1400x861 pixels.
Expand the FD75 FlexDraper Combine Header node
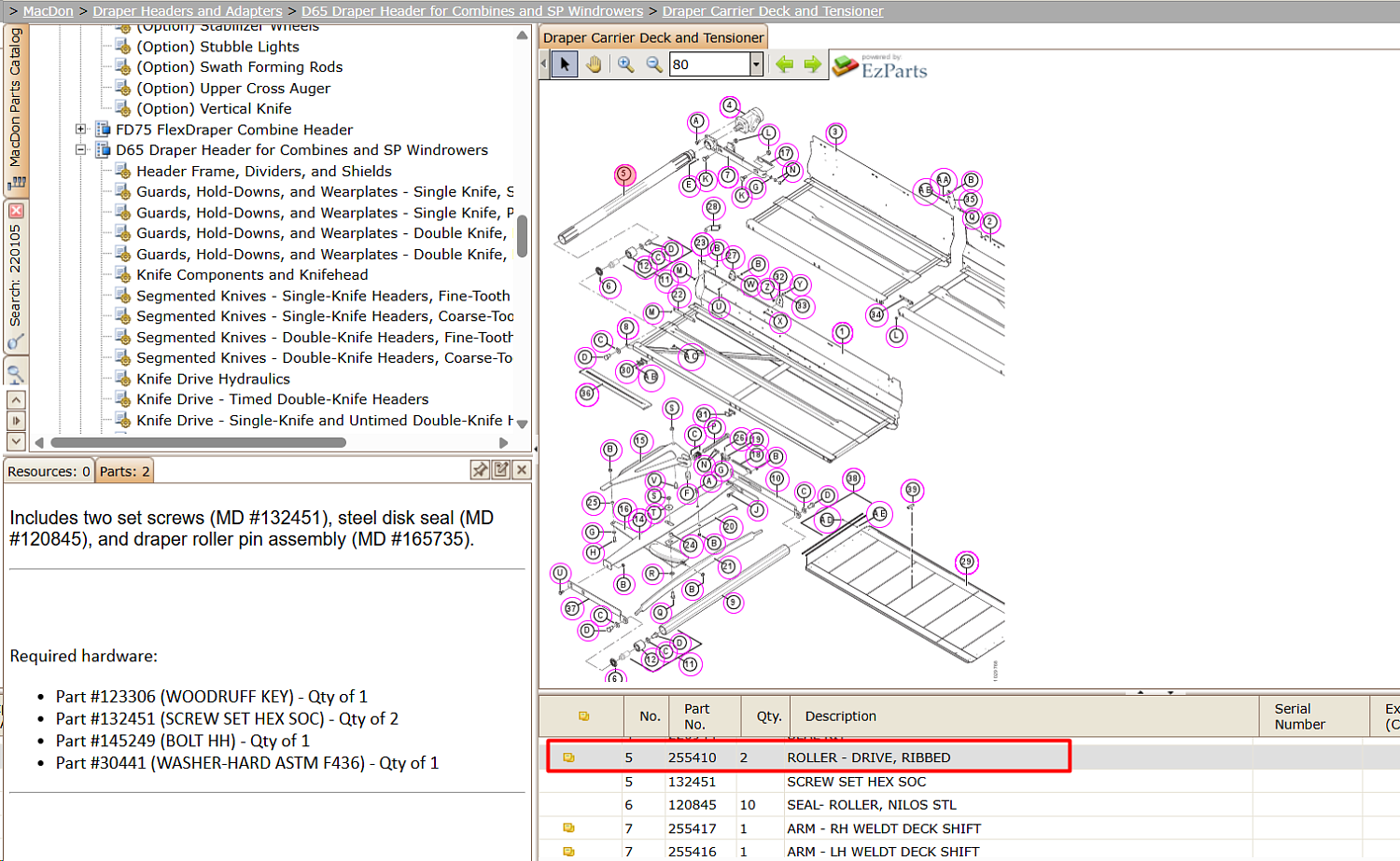click(81, 130)
